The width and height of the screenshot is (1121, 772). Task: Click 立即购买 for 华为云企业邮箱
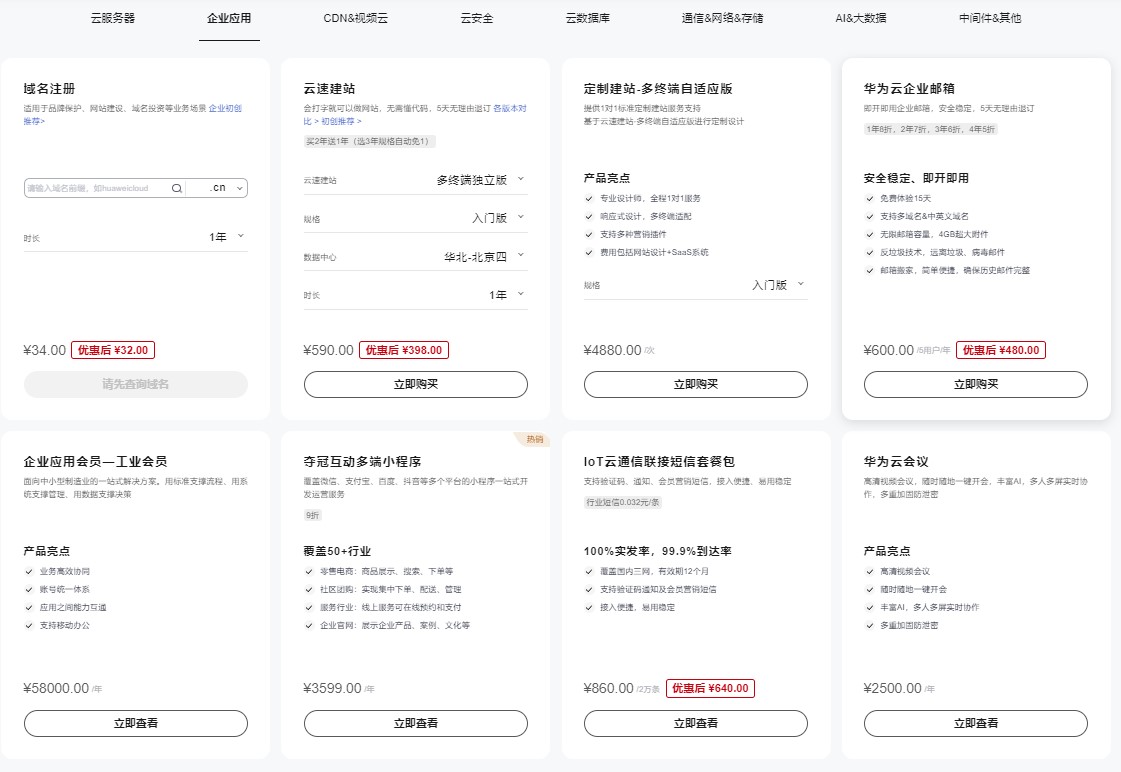pyautogui.click(x=976, y=385)
